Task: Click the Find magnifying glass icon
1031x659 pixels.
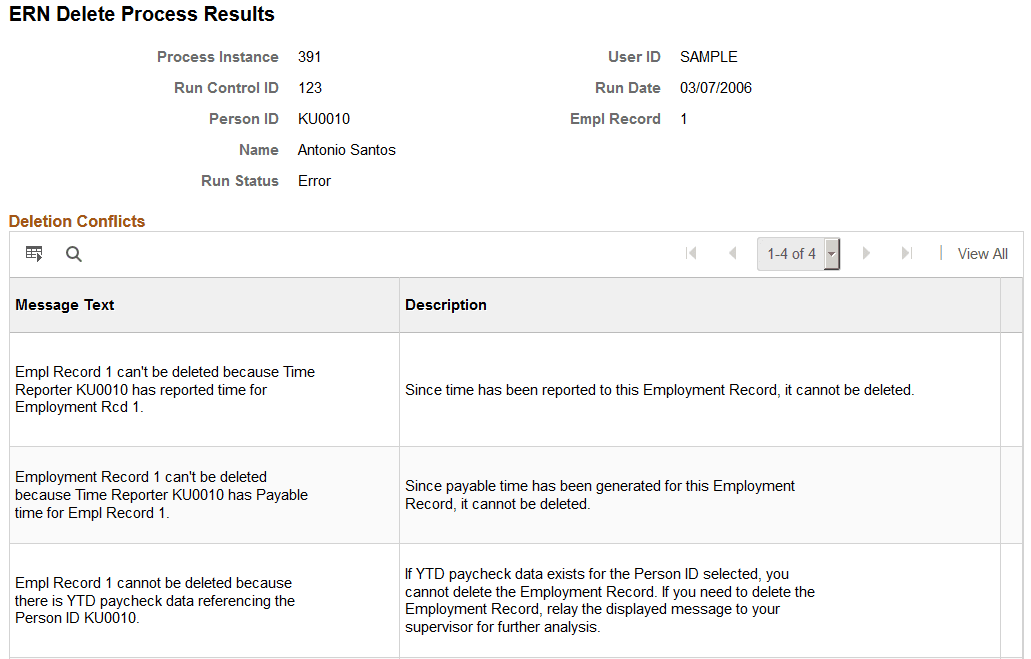Action: [73, 253]
